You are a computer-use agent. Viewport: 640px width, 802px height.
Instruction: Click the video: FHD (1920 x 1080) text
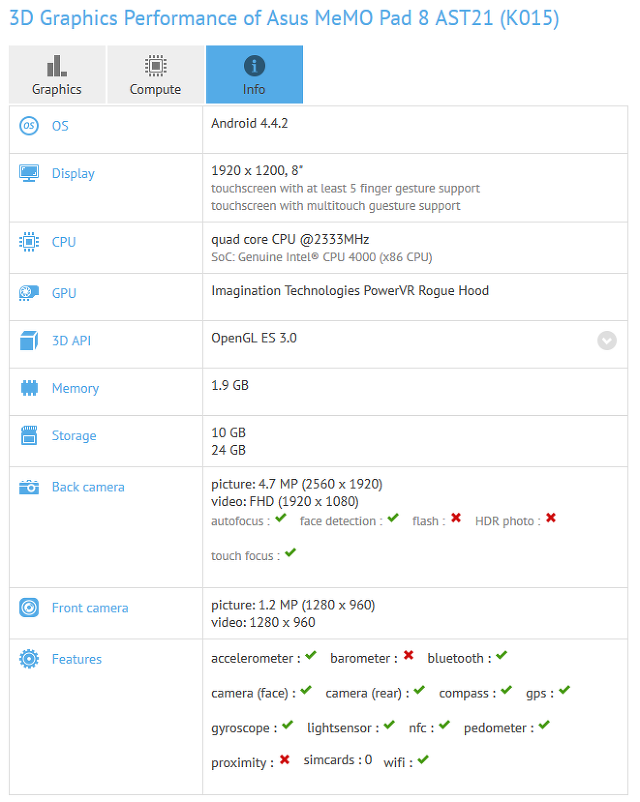tap(285, 502)
